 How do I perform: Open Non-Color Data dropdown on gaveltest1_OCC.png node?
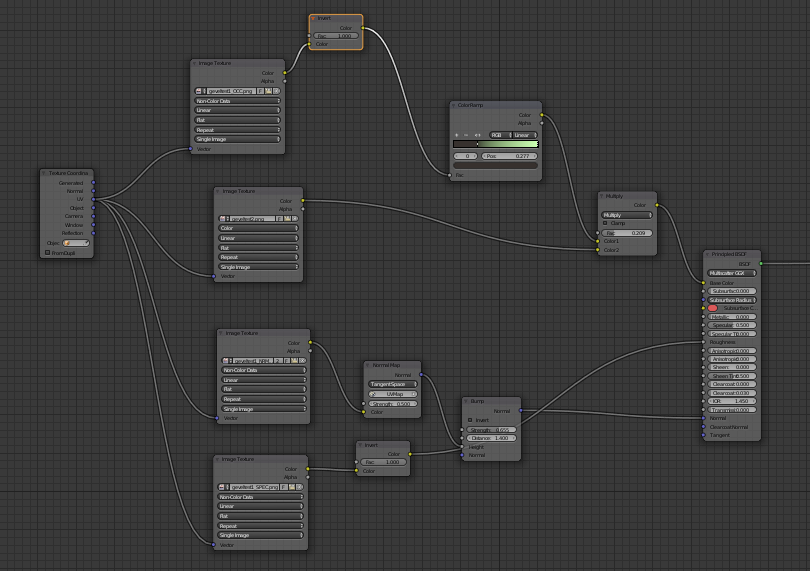point(237,101)
